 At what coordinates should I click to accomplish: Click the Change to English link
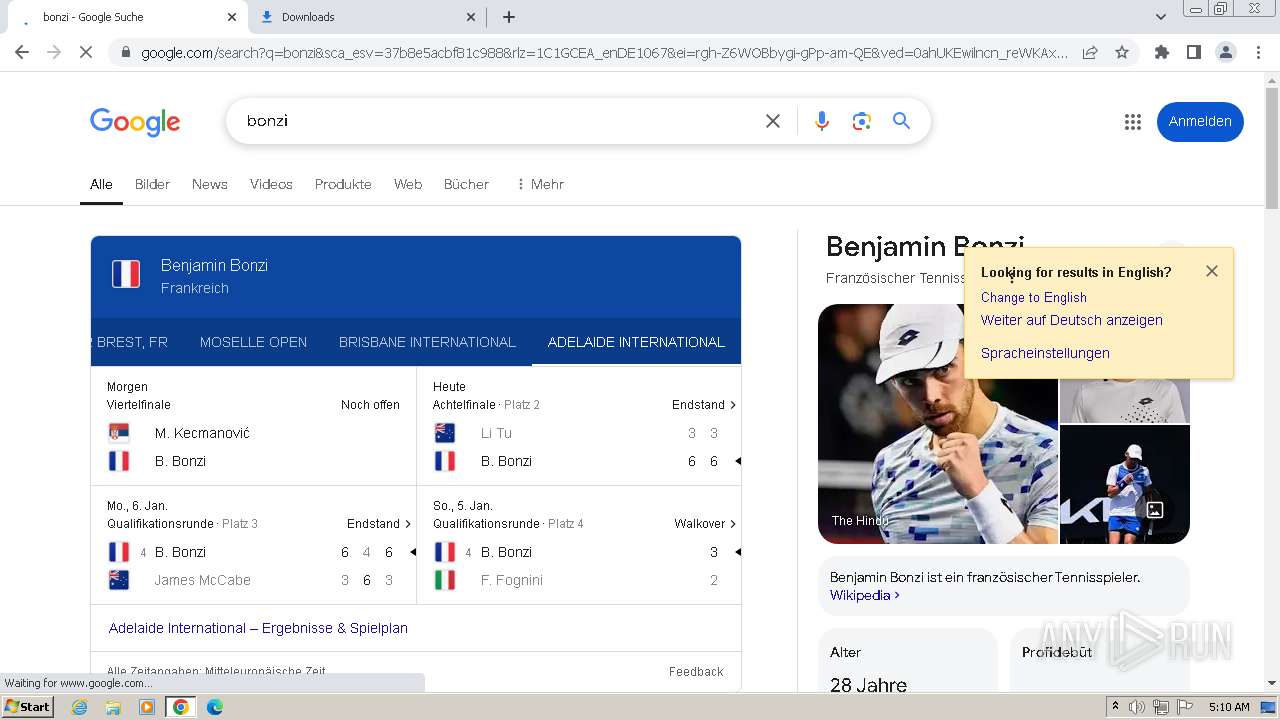click(x=1033, y=297)
